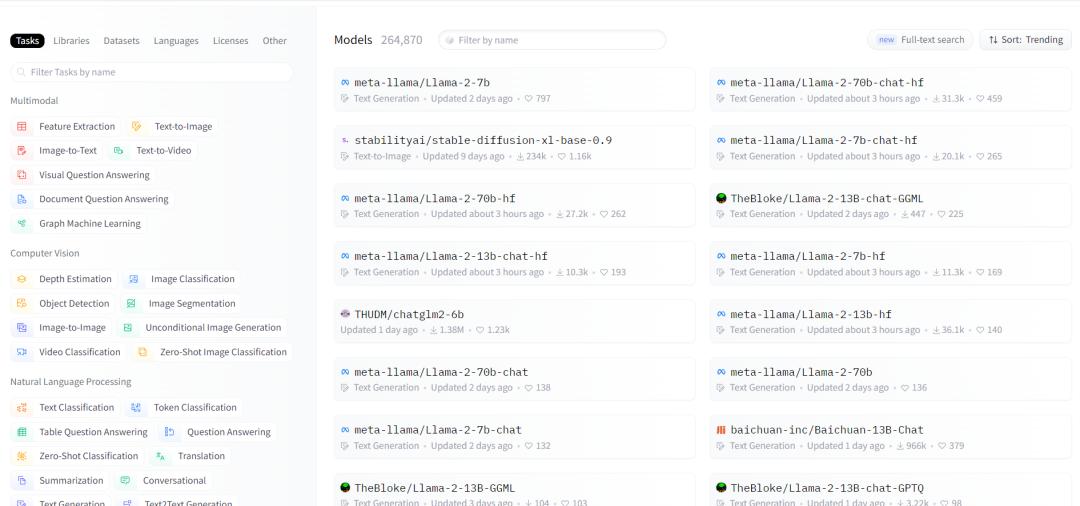Click the Depth Estimation icon
This screenshot has width=1080, height=506.
coord(22,280)
